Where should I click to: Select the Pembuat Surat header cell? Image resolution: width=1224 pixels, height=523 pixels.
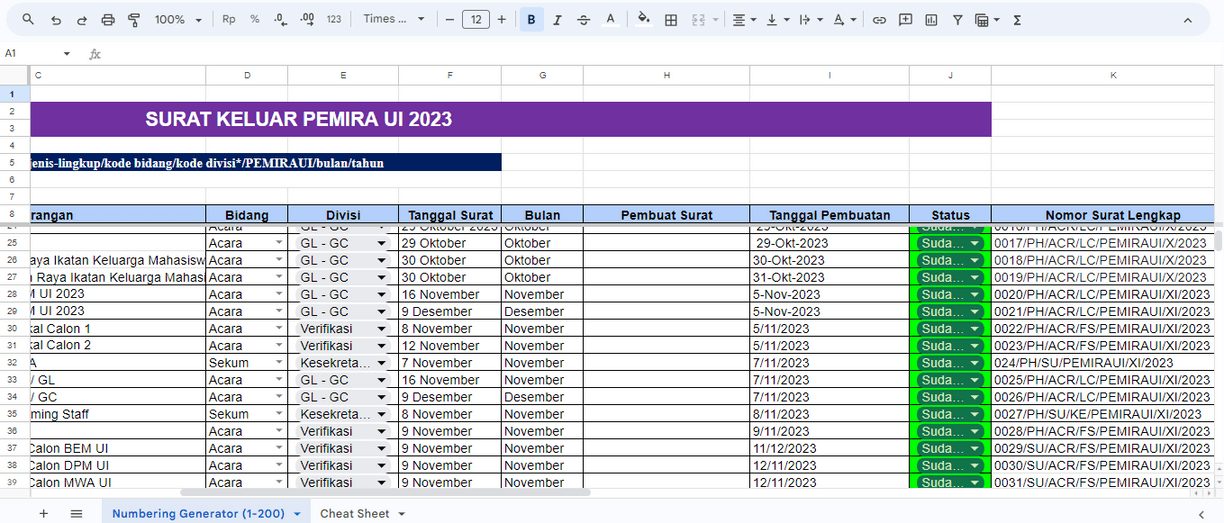(667, 215)
